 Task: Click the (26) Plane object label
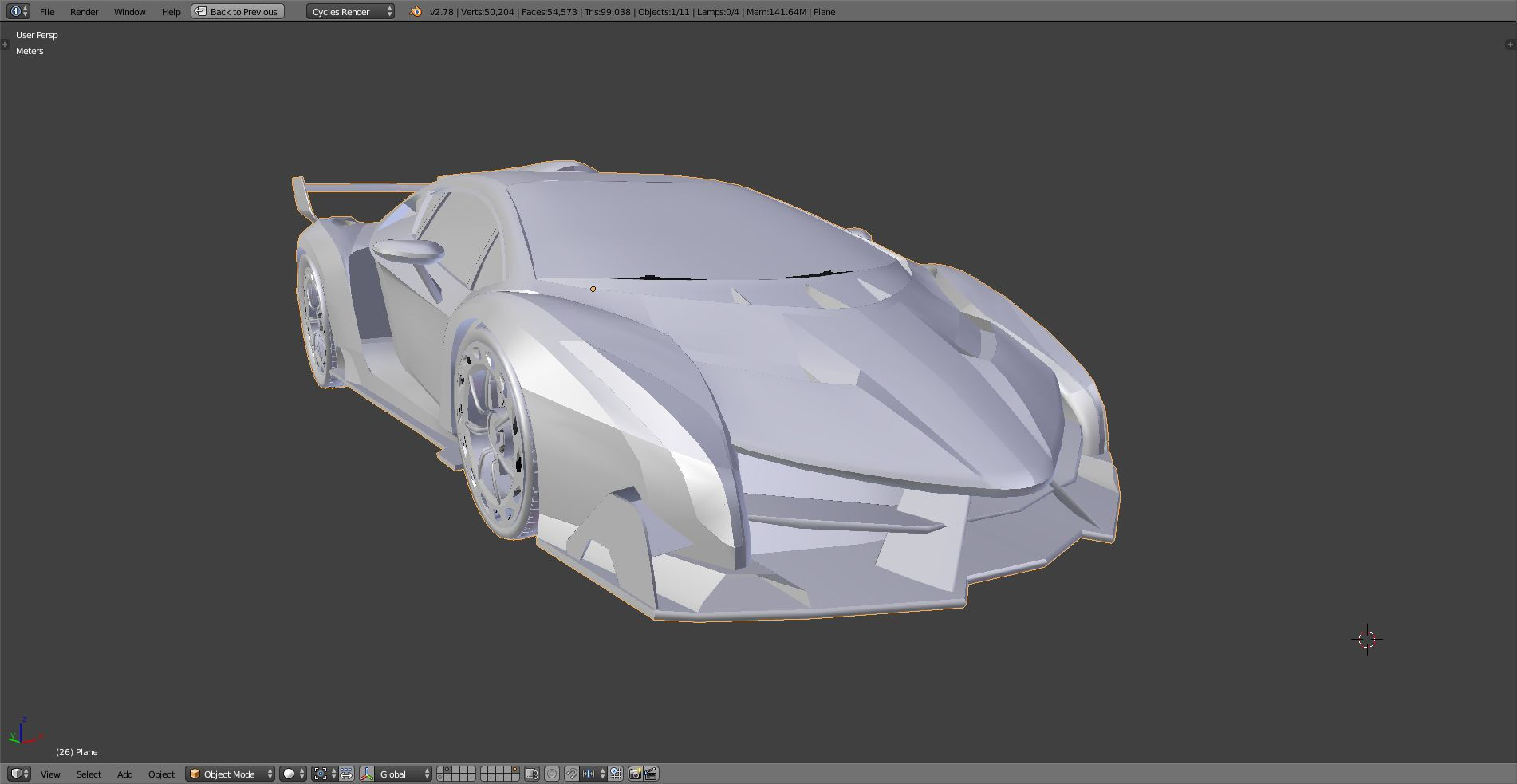click(x=77, y=752)
